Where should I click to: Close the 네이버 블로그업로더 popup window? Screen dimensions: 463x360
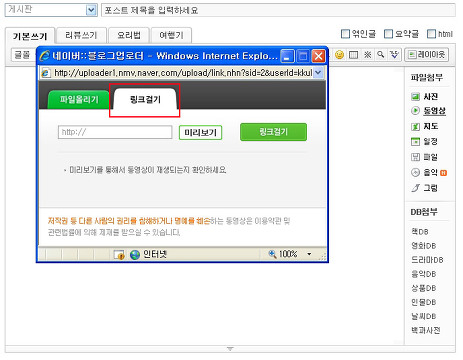pyautogui.click(x=318, y=56)
